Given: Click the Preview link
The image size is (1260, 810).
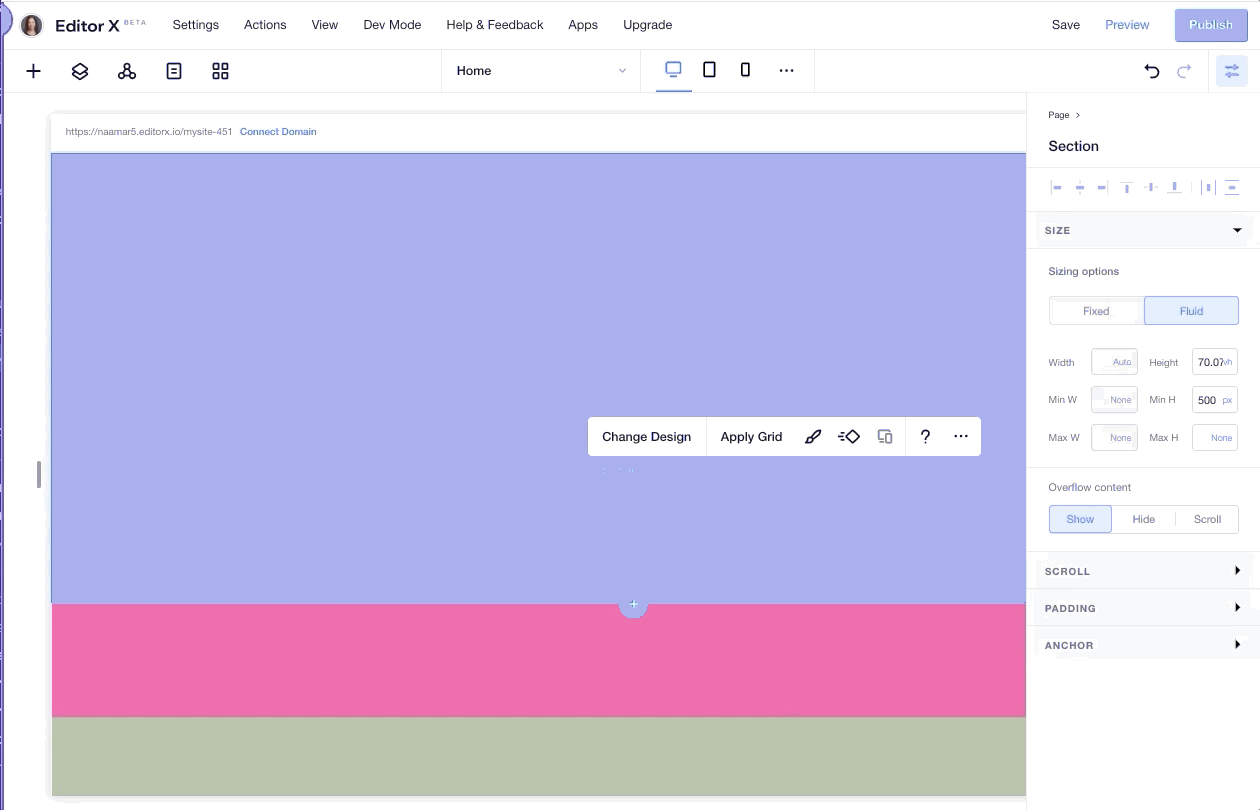Looking at the screenshot, I should click(1127, 25).
